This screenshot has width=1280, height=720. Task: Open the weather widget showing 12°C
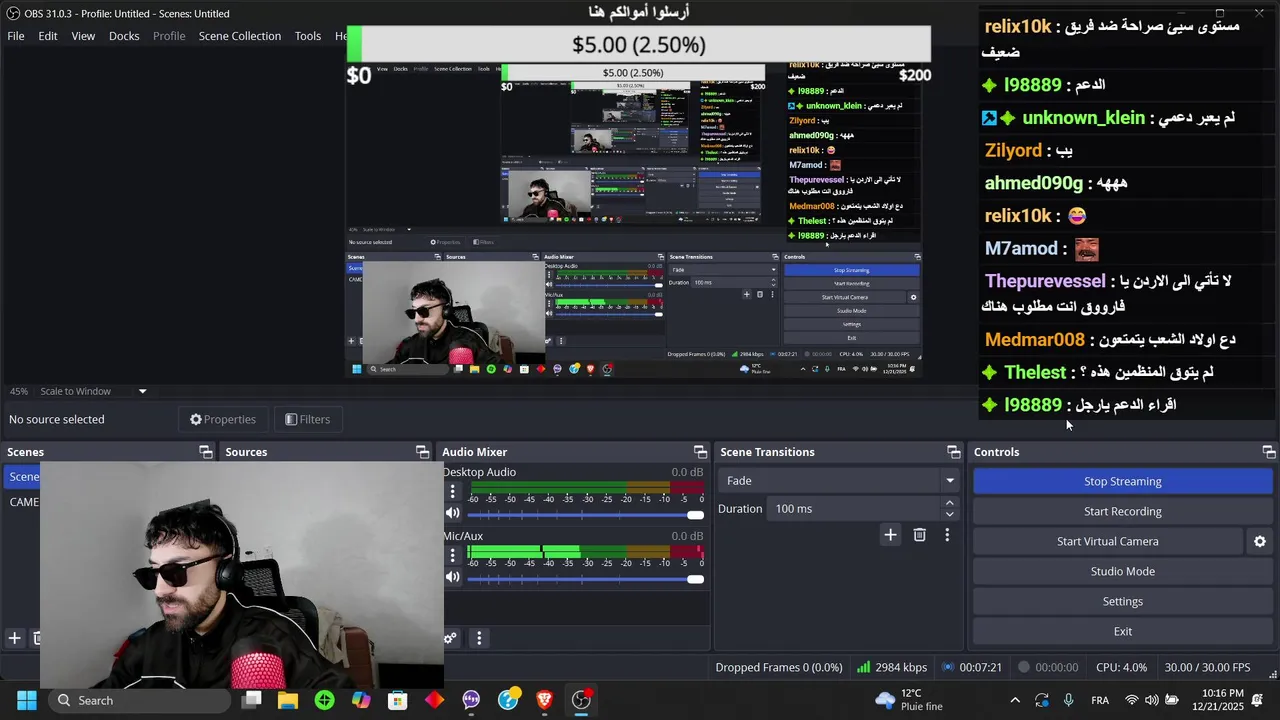tap(908, 700)
